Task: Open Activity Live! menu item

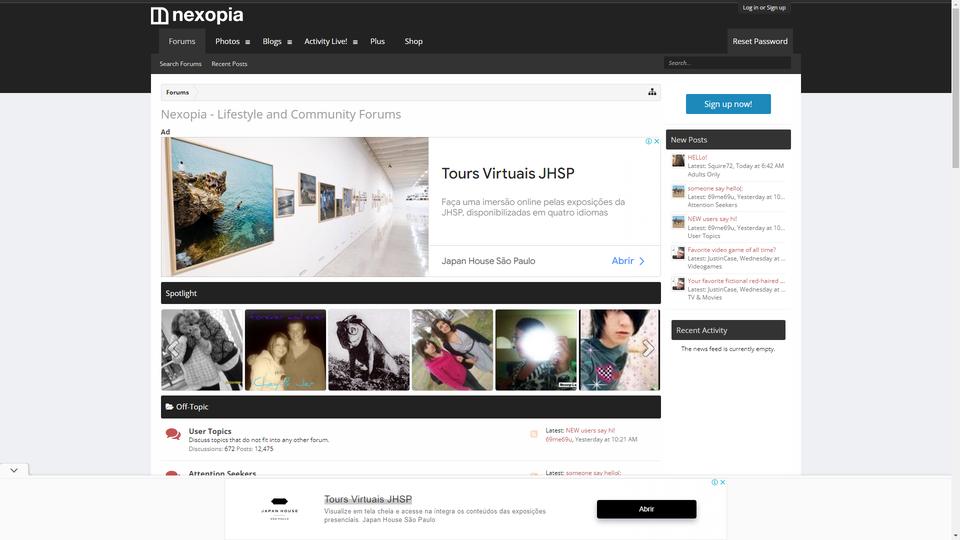Action: click(x=326, y=41)
